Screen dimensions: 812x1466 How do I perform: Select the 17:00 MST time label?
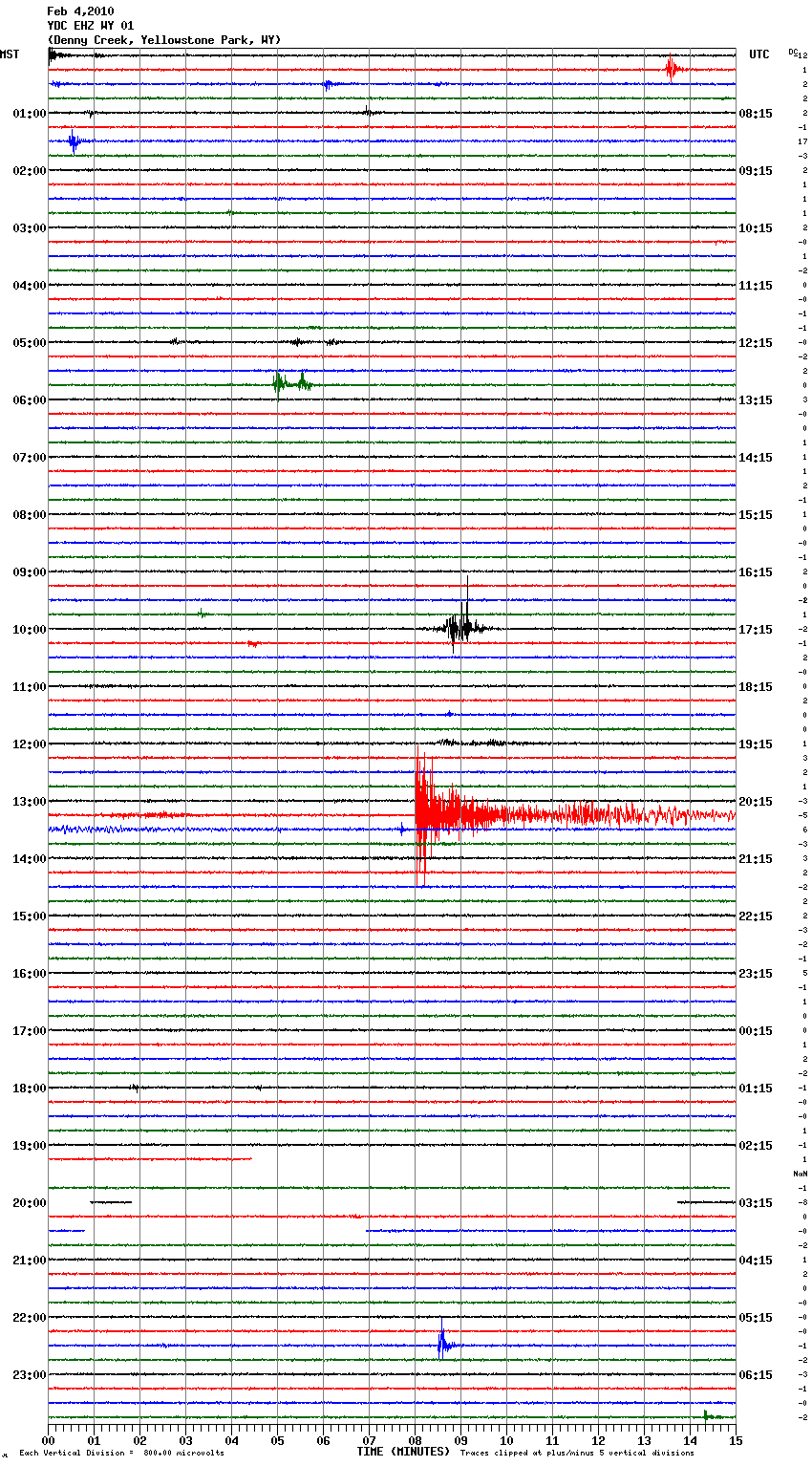(x=30, y=1031)
